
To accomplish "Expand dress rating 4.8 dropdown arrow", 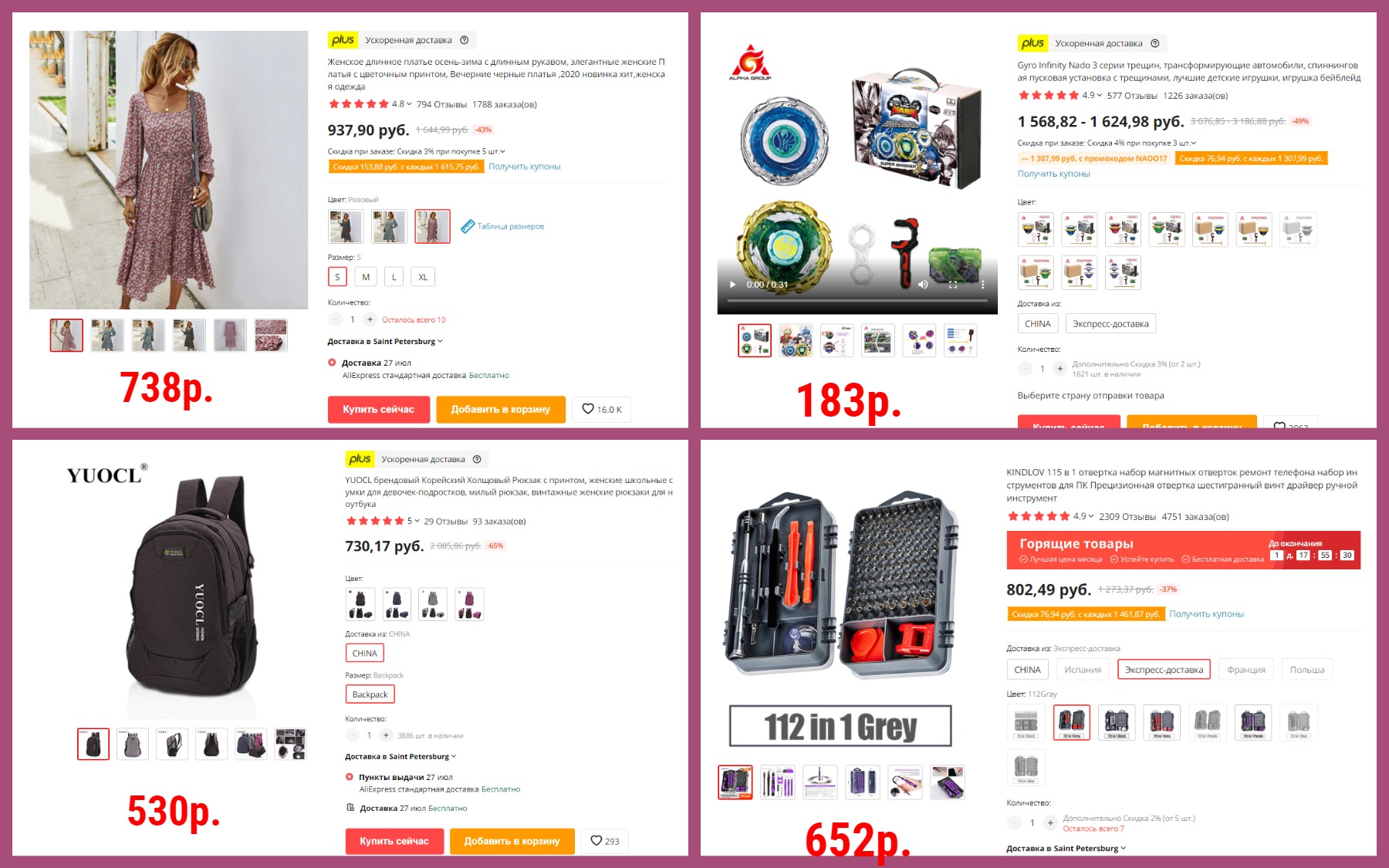I will pos(409,103).
